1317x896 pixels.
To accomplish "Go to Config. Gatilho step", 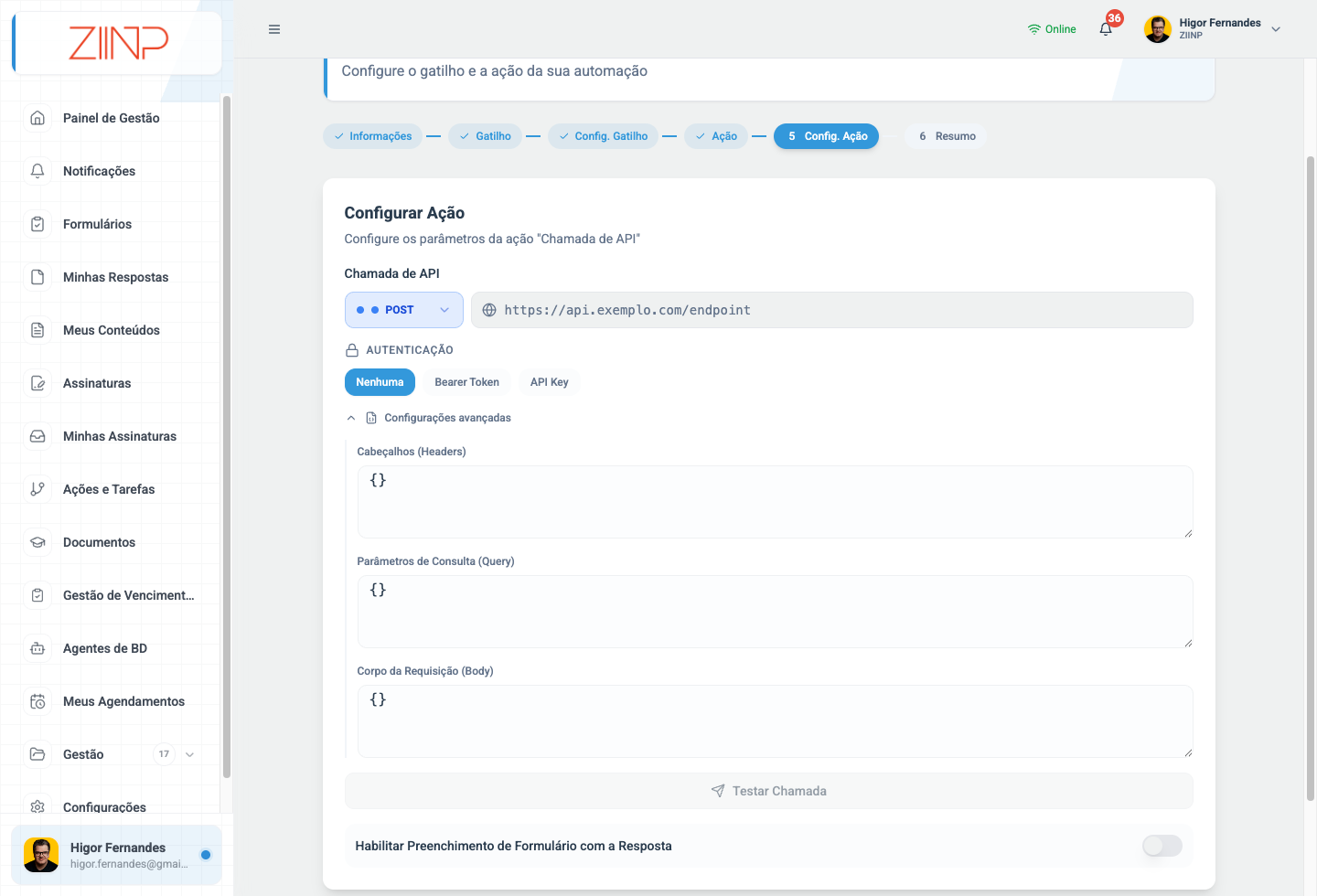I will pyautogui.click(x=604, y=136).
